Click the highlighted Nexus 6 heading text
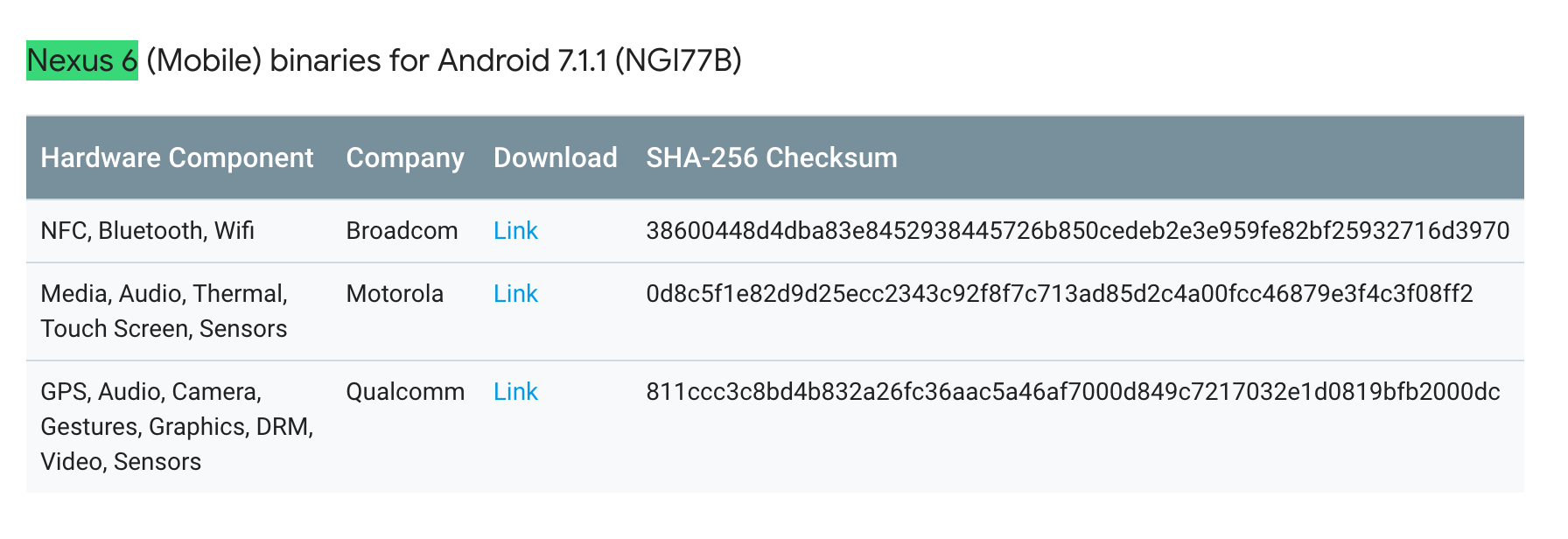1568x539 pixels. 82,60
